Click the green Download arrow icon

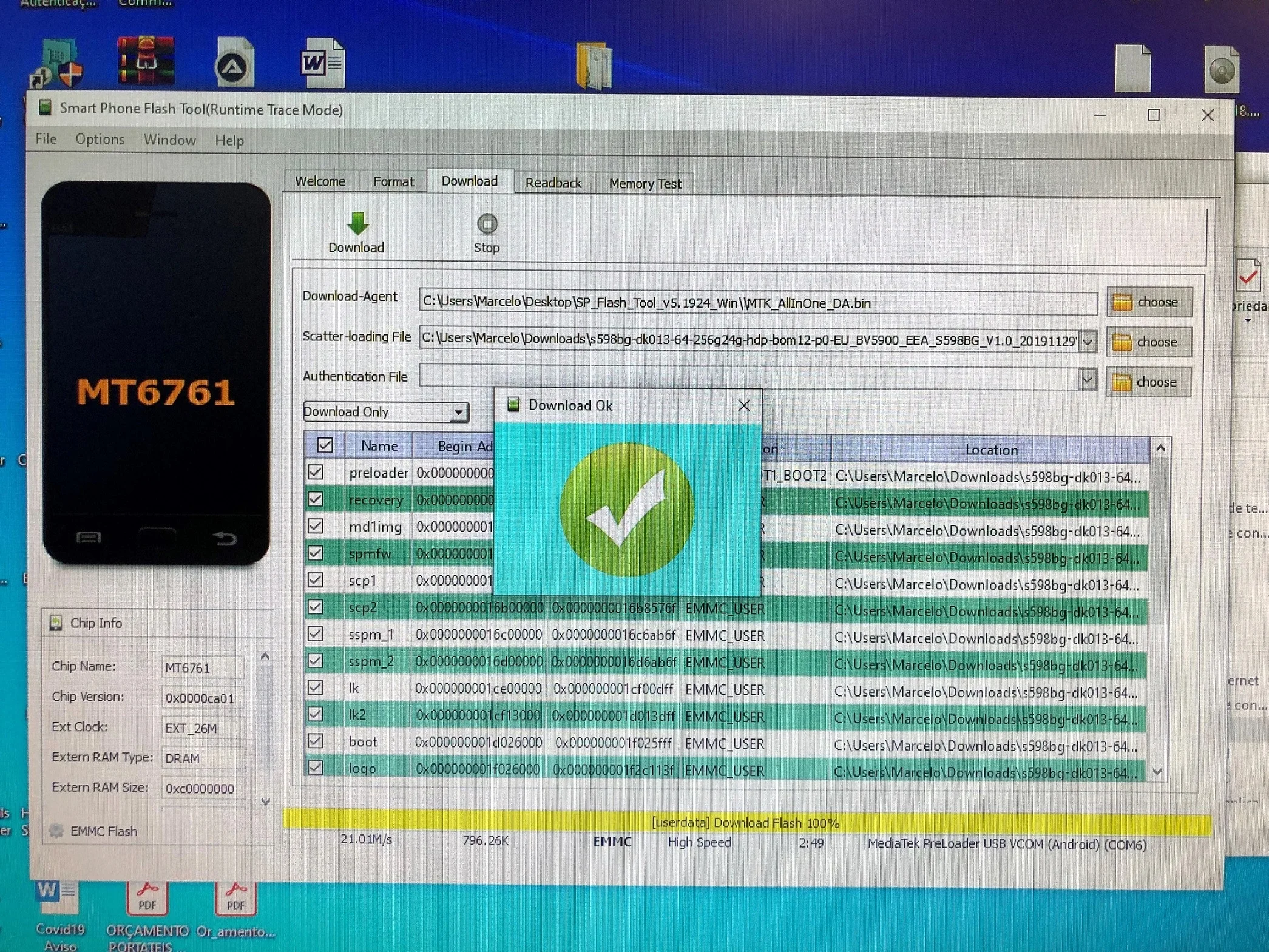pos(357,224)
